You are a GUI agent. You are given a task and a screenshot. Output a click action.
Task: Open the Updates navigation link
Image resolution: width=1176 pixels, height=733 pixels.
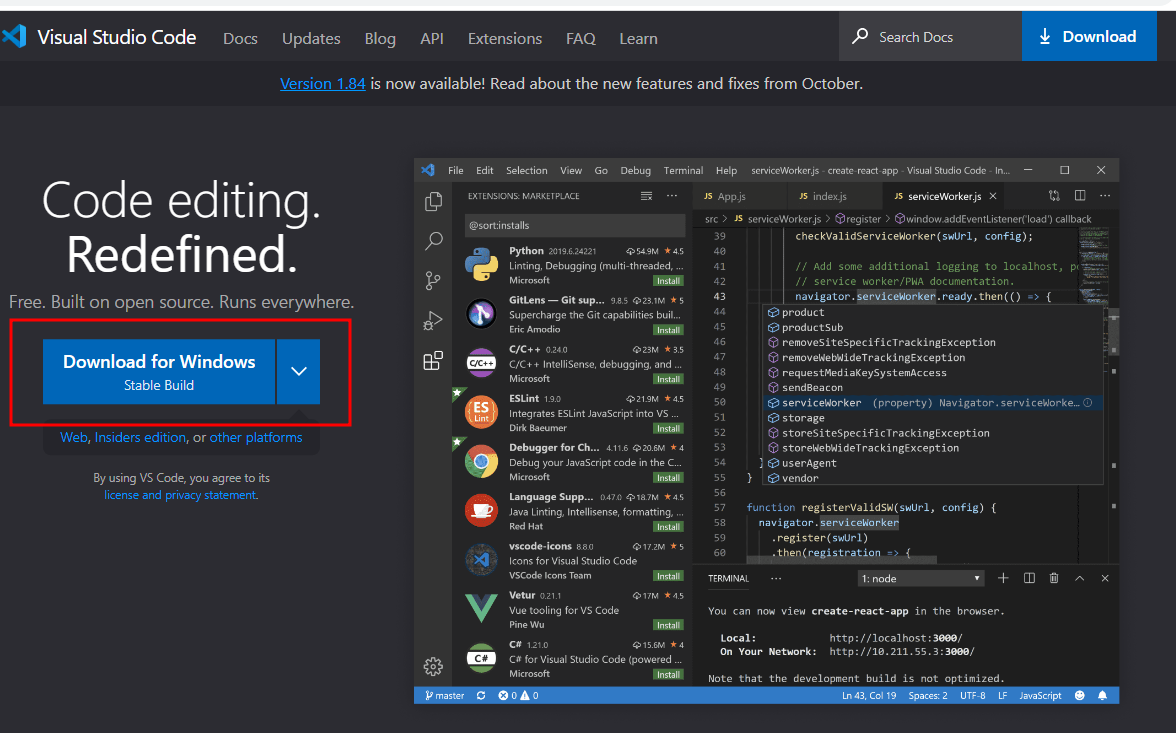[x=311, y=38]
